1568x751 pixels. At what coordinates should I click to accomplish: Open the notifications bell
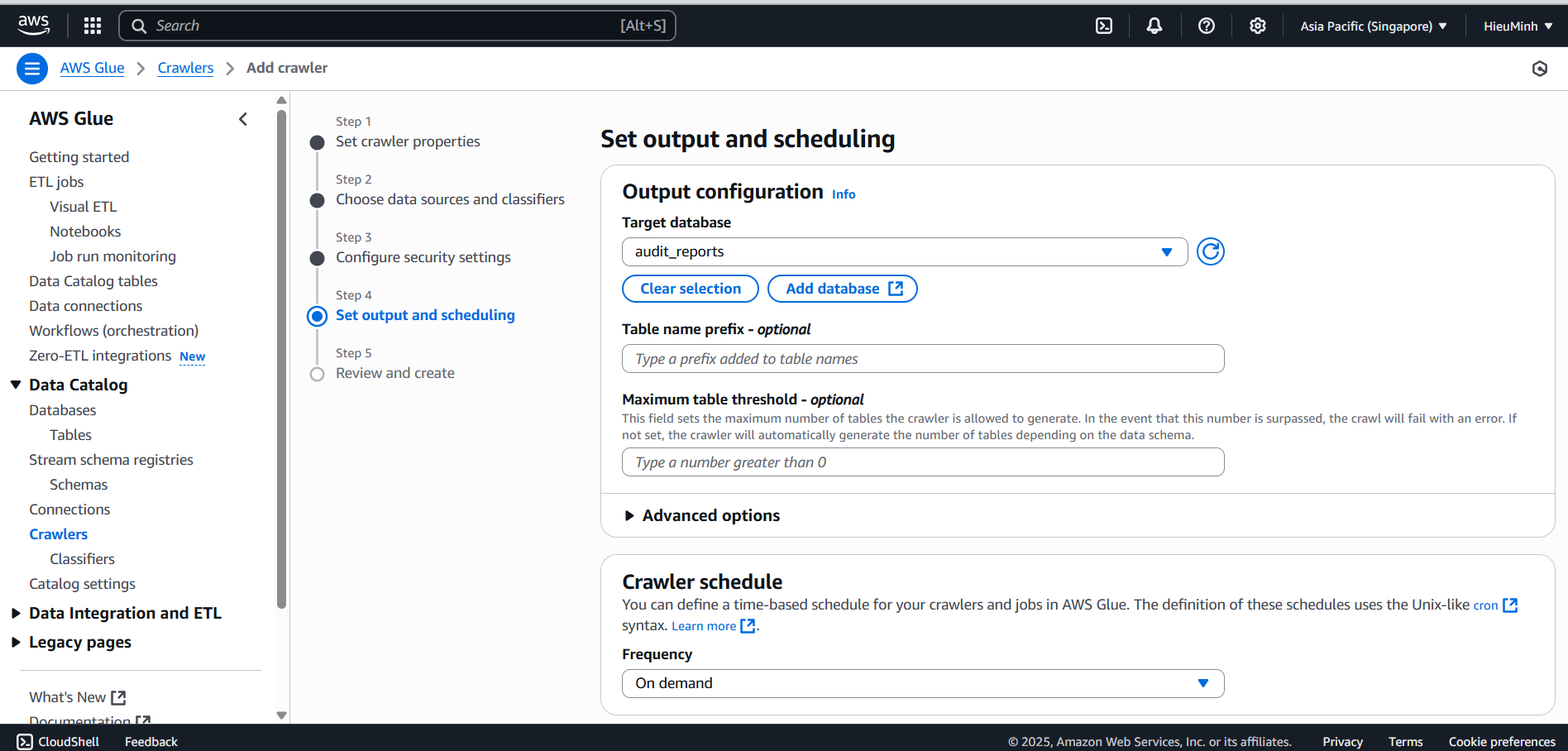(1154, 26)
